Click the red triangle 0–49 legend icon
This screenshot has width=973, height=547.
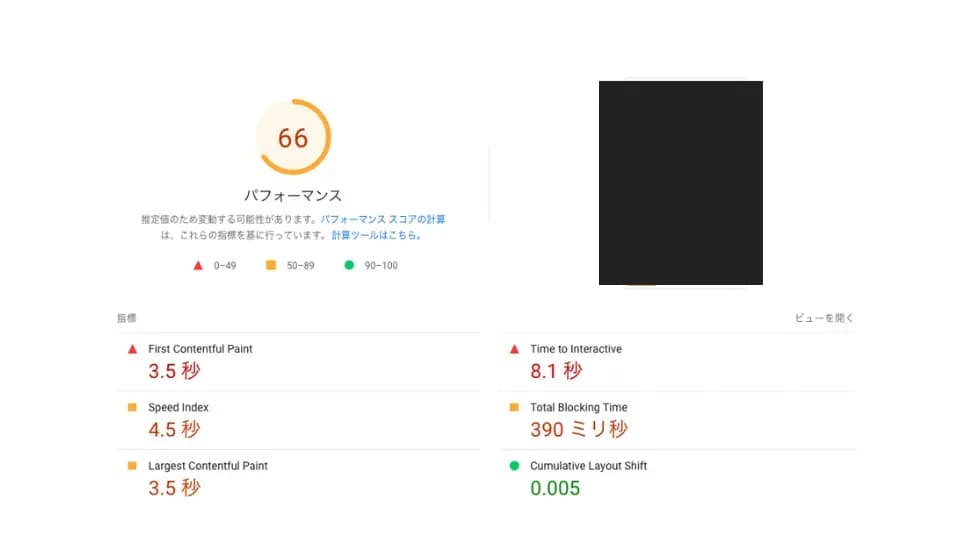198,266
